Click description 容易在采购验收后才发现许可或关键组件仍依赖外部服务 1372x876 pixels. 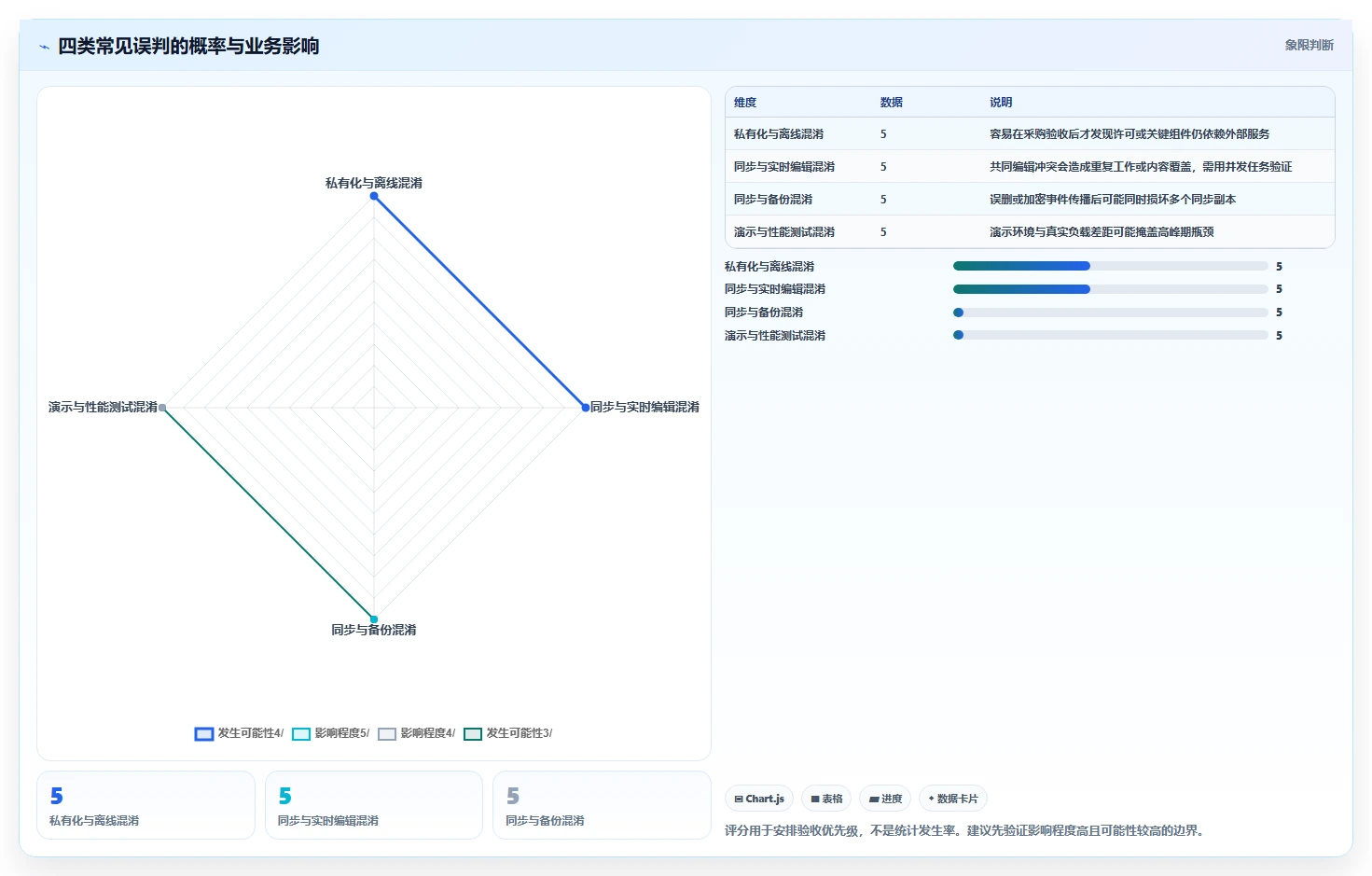[x=1129, y=134]
